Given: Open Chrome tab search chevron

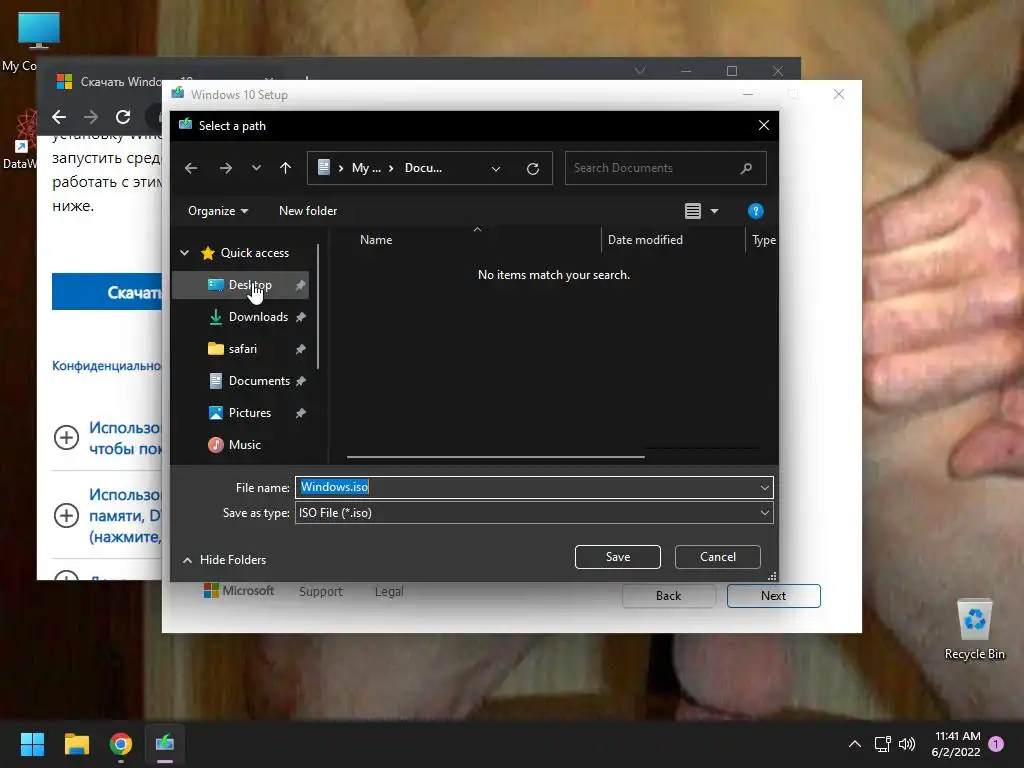Looking at the screenshot, I should point(640,71).
